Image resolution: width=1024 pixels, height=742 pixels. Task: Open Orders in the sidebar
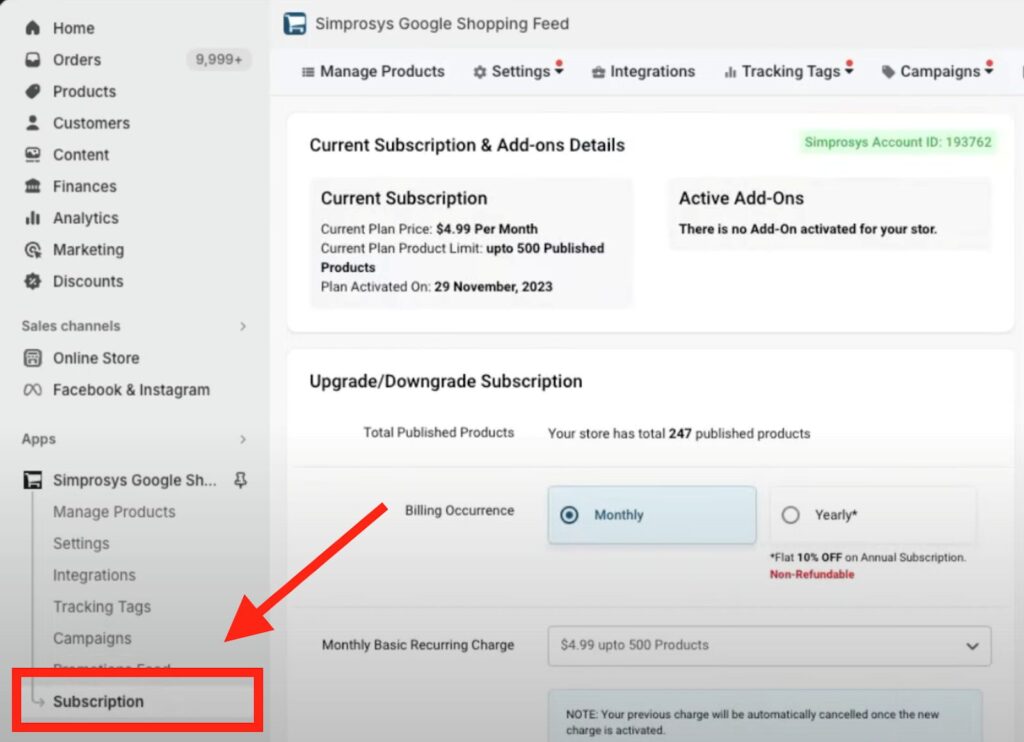77,59
